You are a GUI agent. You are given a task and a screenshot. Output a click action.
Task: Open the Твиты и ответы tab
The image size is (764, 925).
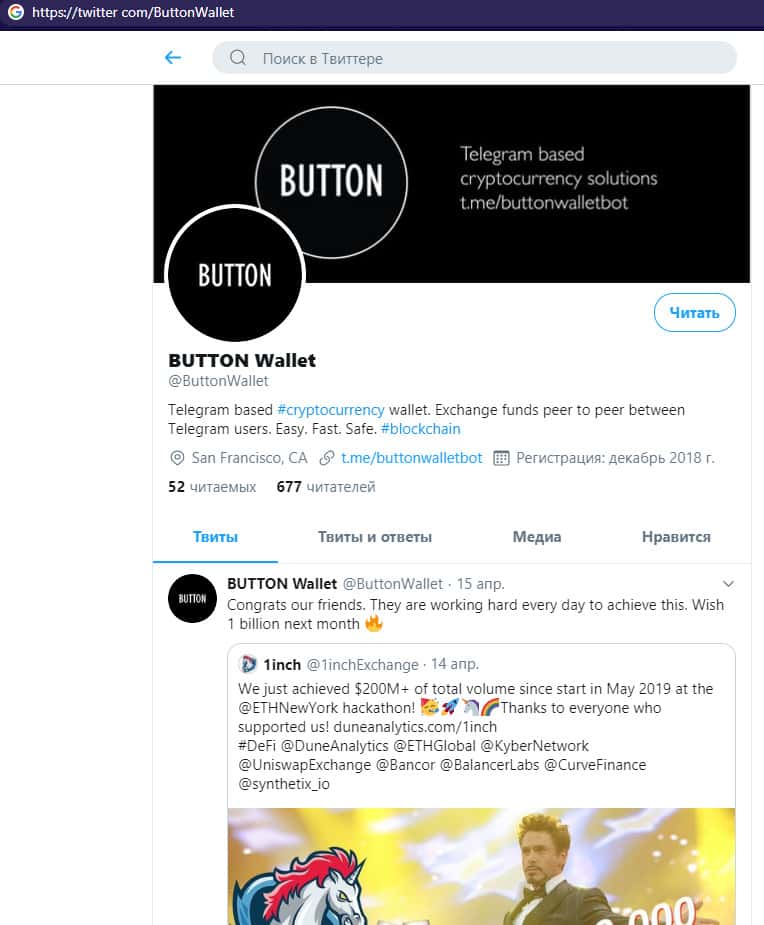(x=375, y=537)
